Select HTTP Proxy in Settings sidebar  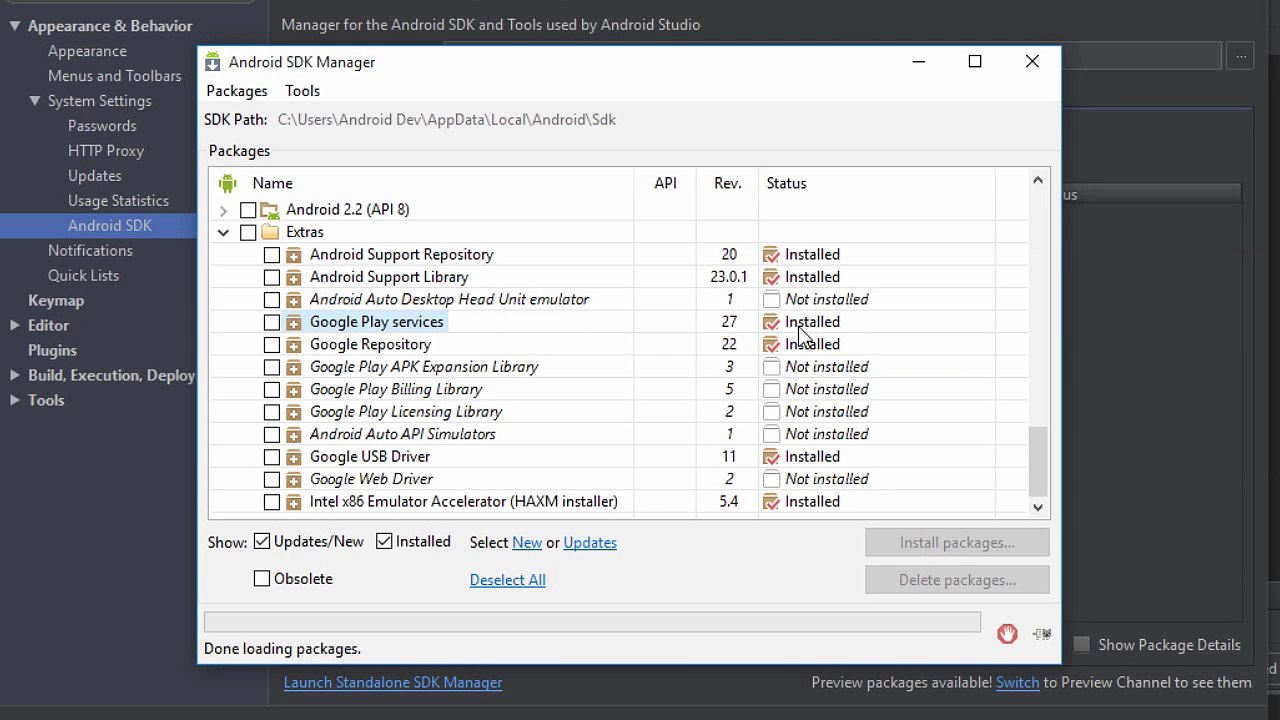(106, 151)
